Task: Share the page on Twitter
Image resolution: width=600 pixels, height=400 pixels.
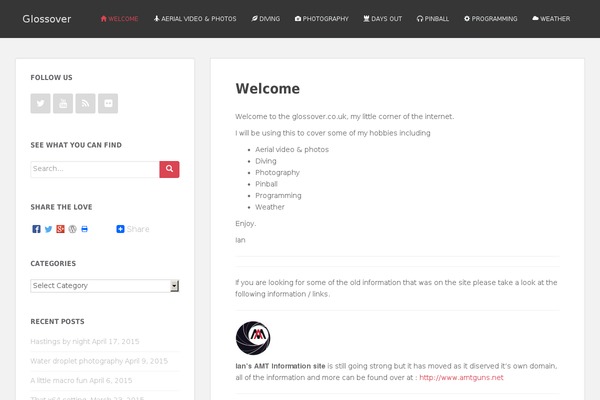Action: 48,229
